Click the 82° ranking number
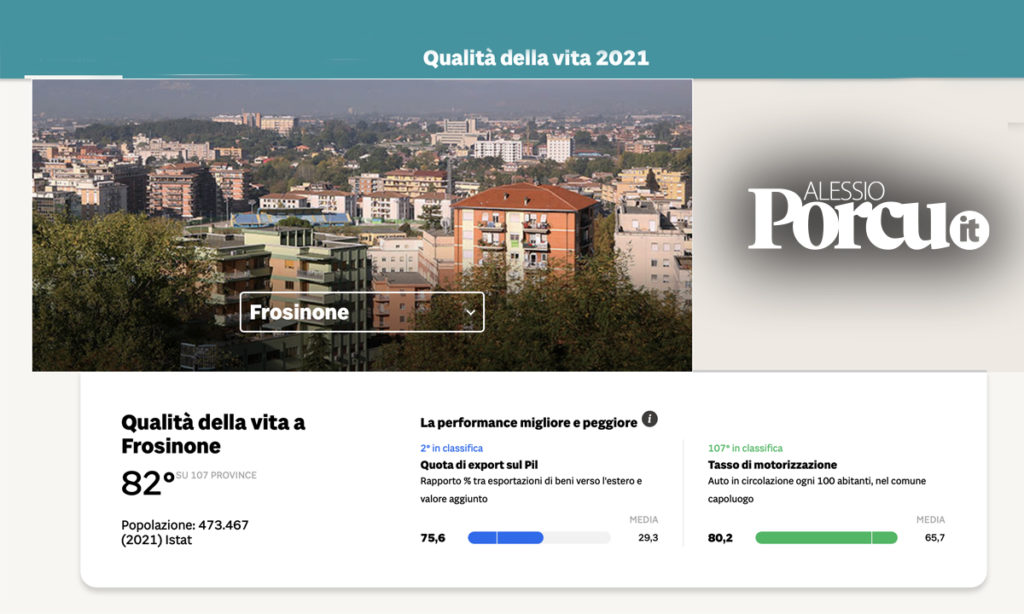The height and width of the screenshot is (614, 1024). [x=148, y=484]
